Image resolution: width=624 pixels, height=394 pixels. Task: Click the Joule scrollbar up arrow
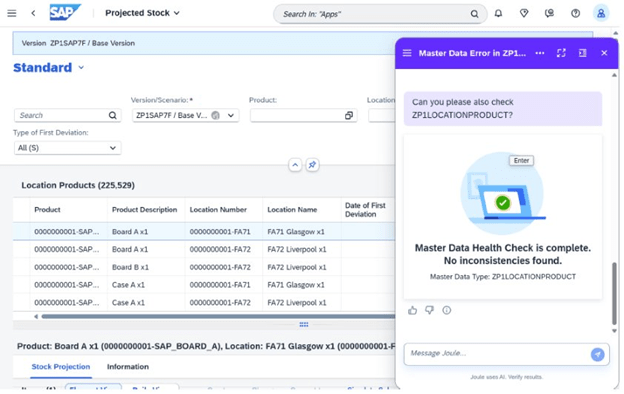[x=614, y=75]
